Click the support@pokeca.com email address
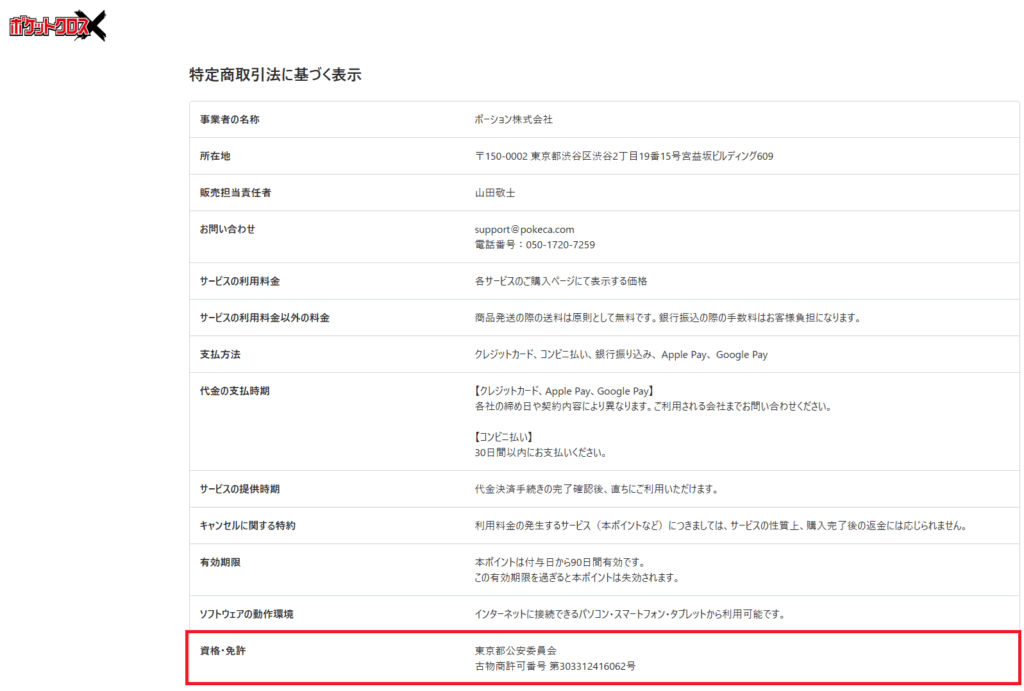 (524, 229)
